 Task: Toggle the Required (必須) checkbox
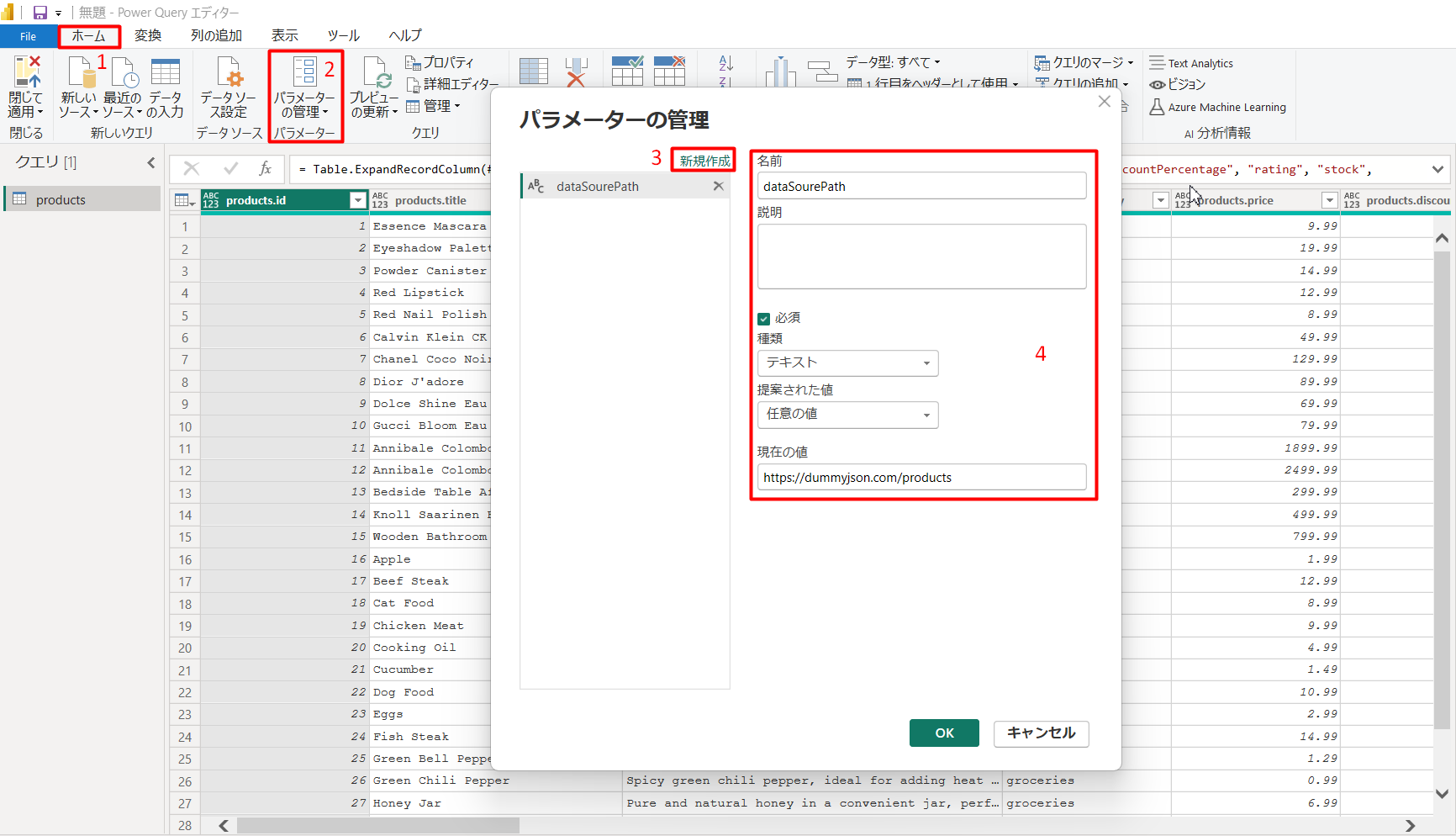point(764,319)
